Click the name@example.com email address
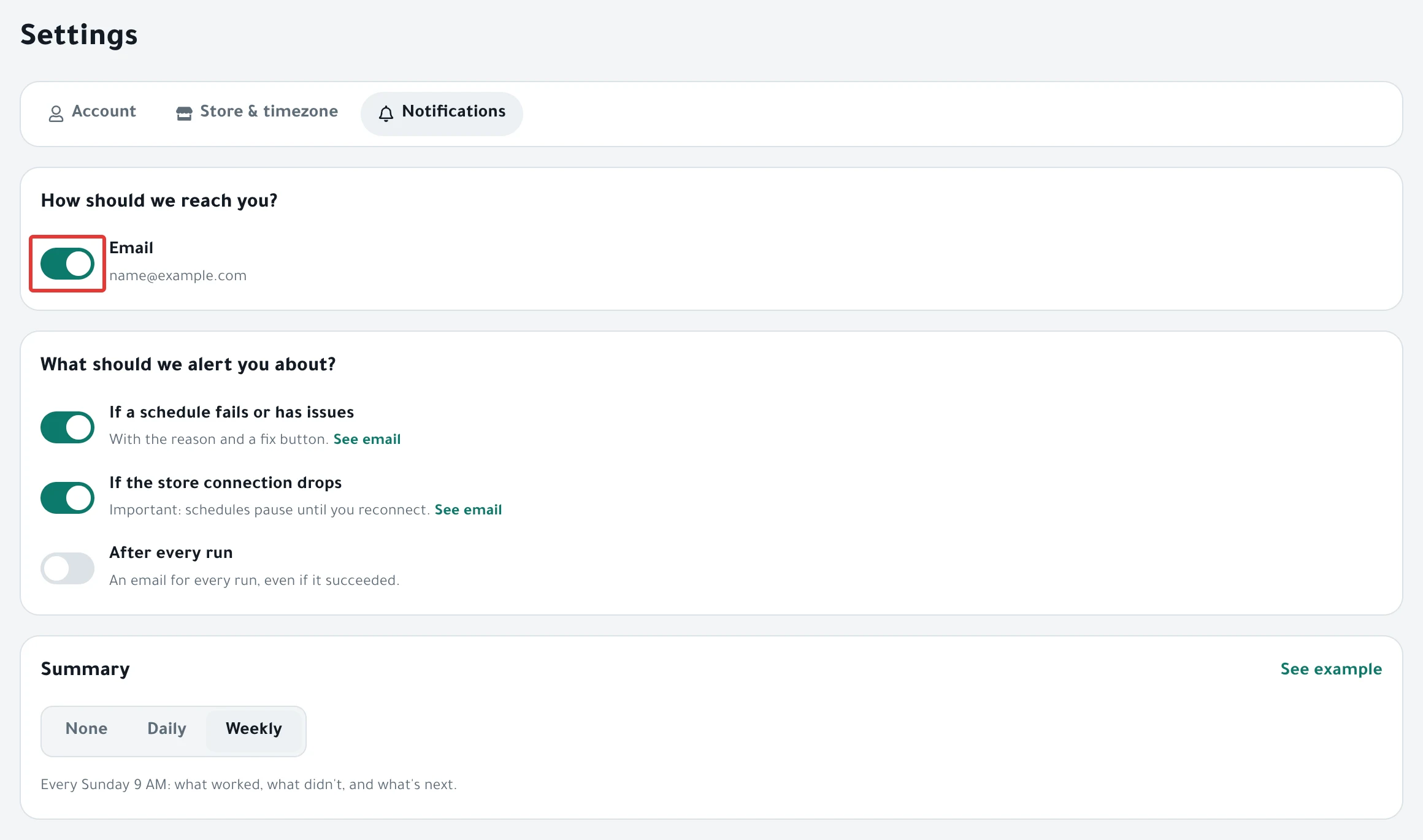Image resolution: width=1423 pixels, height=840 pixels. (x=178, y=276)
